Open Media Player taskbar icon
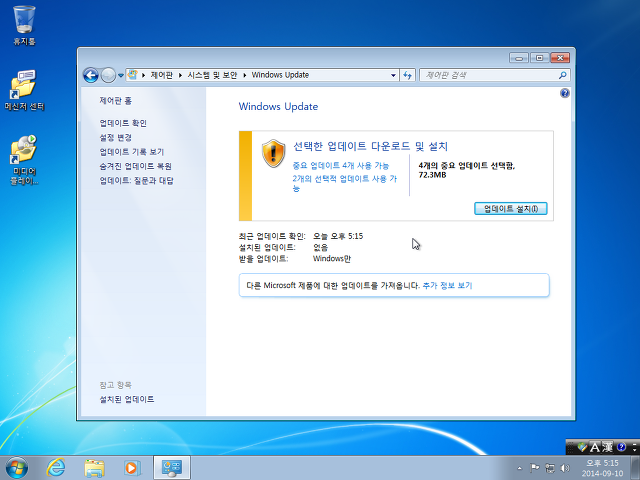This screenshot has width=640, height=480. [x=132, y=468]
